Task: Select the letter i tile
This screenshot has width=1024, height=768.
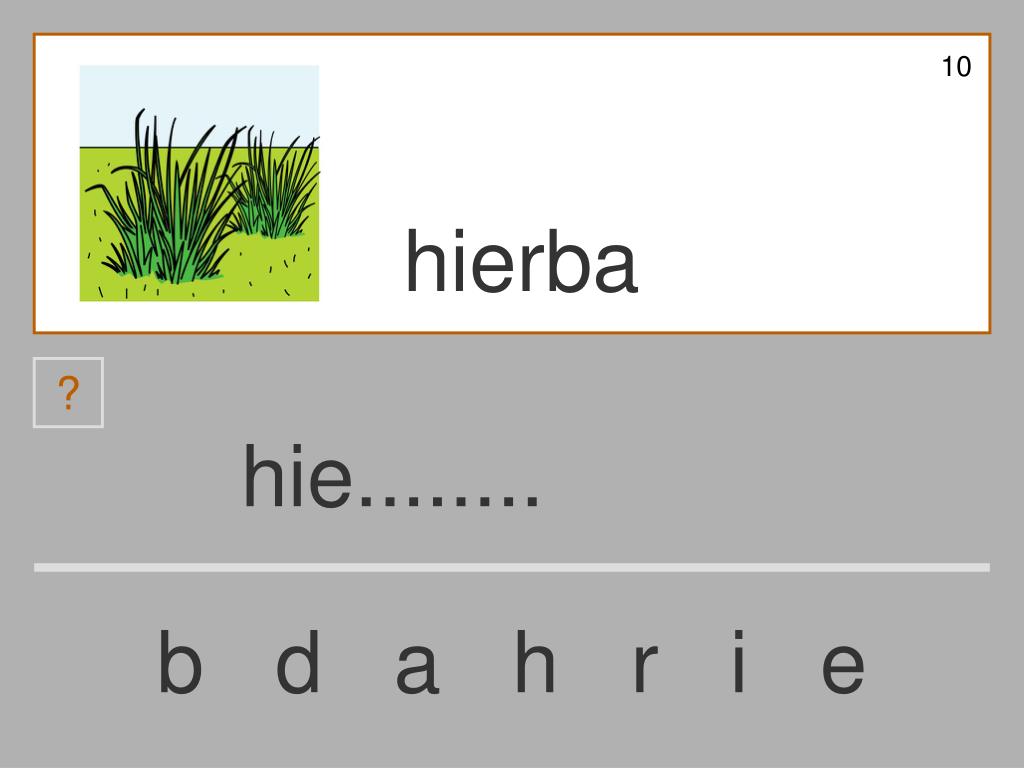Action: pos(739,662)
